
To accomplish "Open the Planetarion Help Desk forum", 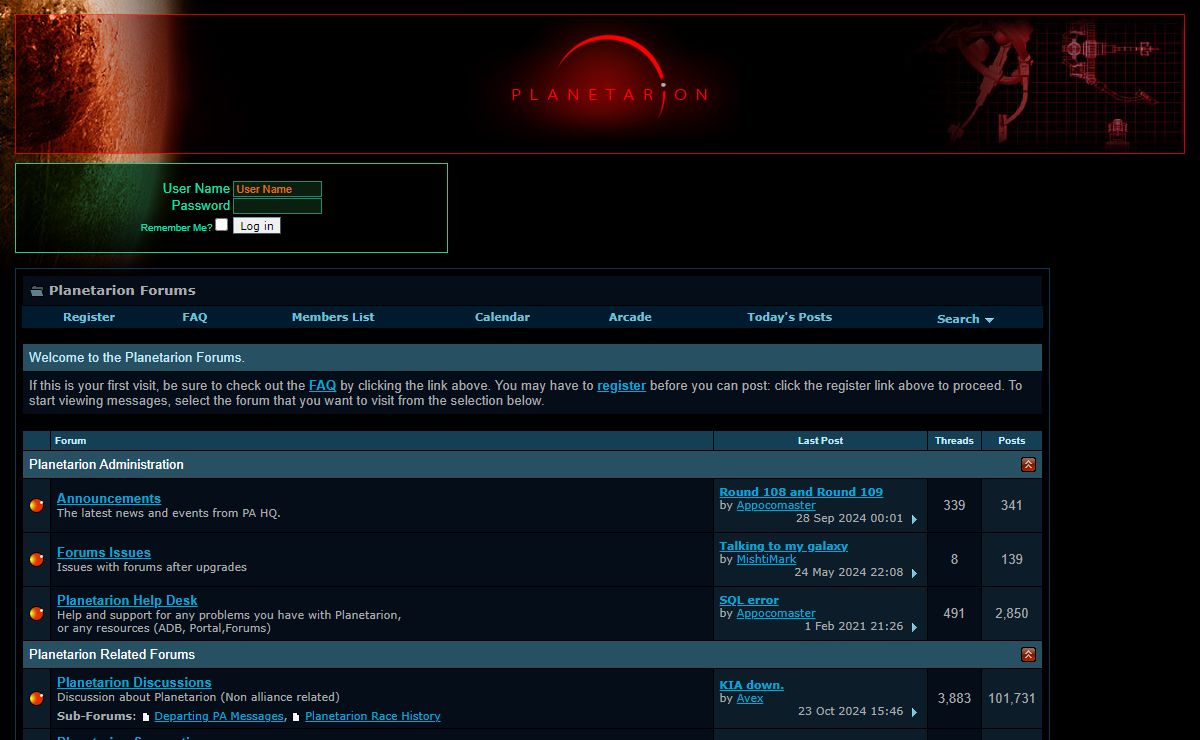I will [x=127, y=600].
